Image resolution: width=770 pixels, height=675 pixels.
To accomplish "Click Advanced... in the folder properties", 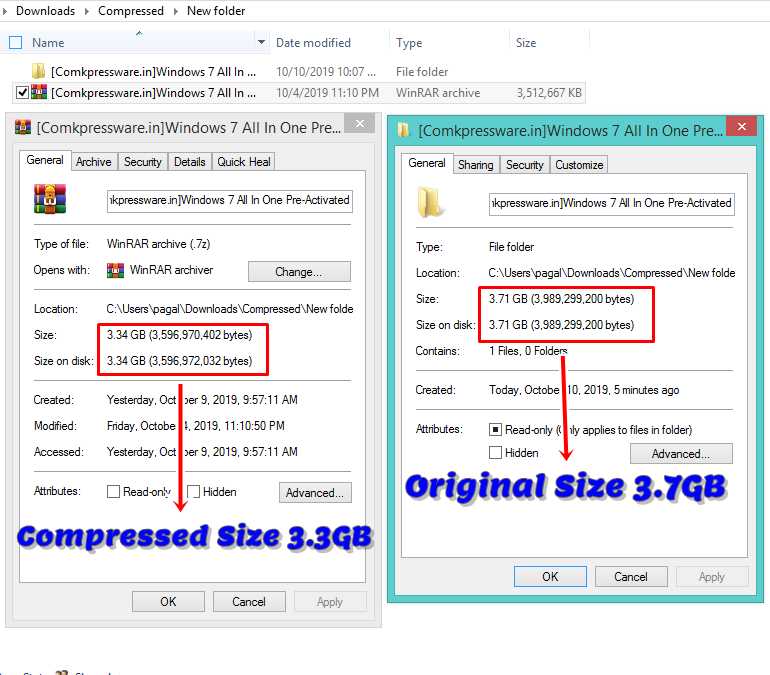I will 681,454.
